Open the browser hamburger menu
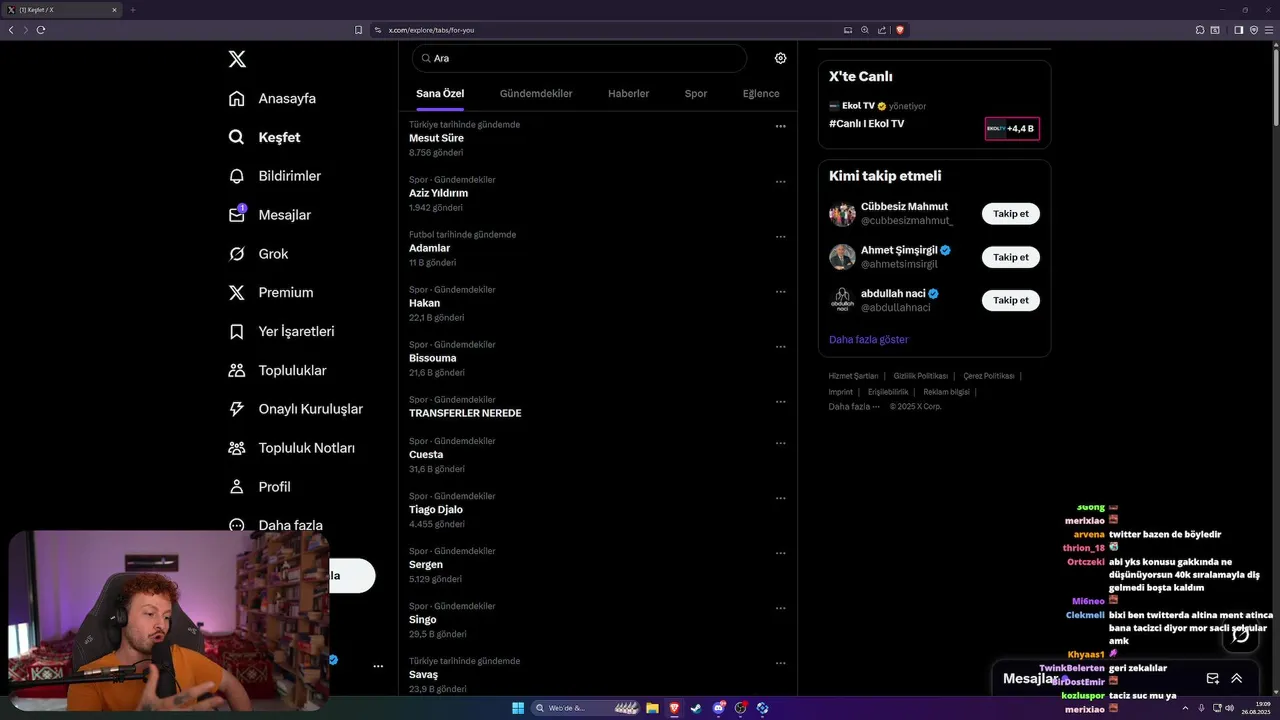The height and width of the screenshot is (720, 1280). (1270, 30)
